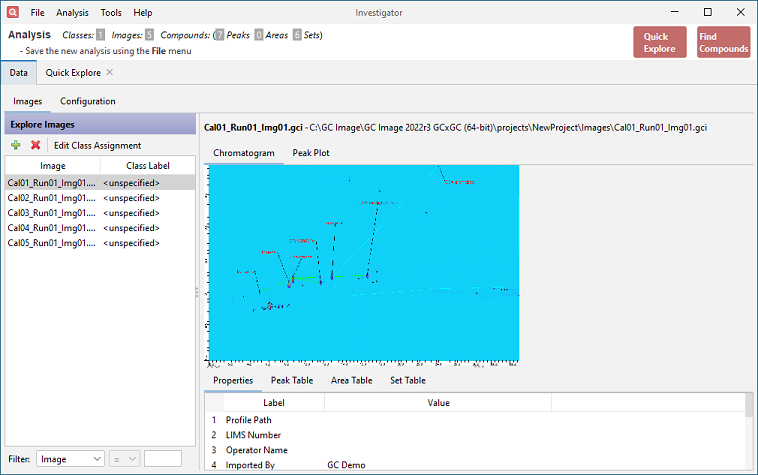Screen dimensions: 758x475
Task: Select the LIMS Number property row
Action: click(475, 435)
